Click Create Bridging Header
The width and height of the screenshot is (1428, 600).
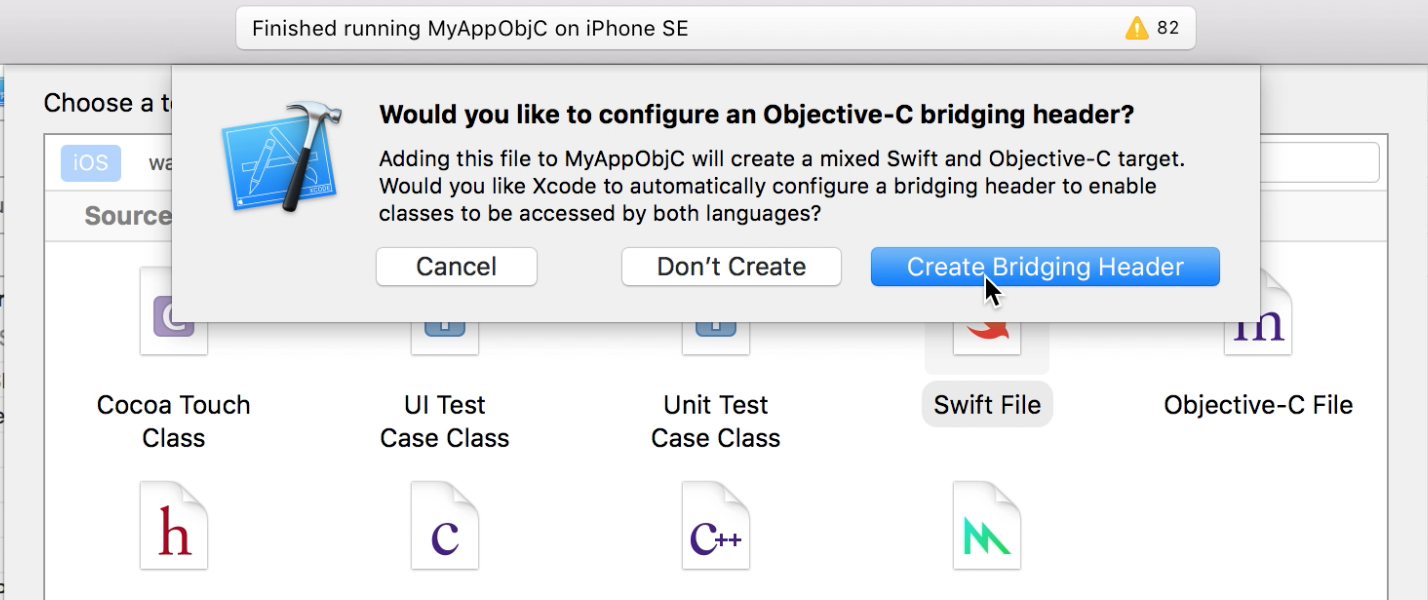click(x=1044, y=266)
